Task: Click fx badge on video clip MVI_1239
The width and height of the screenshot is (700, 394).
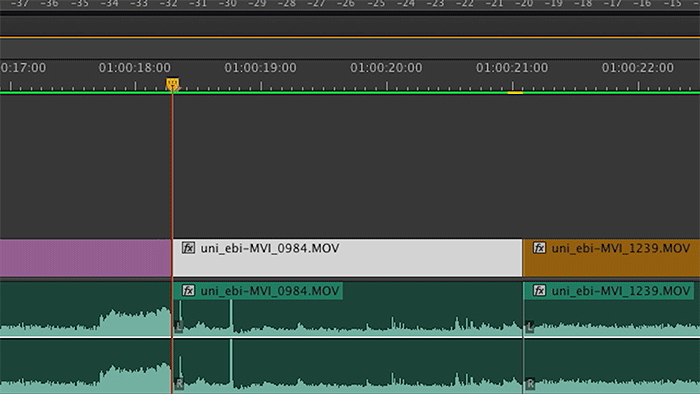Action: point(539,248)
